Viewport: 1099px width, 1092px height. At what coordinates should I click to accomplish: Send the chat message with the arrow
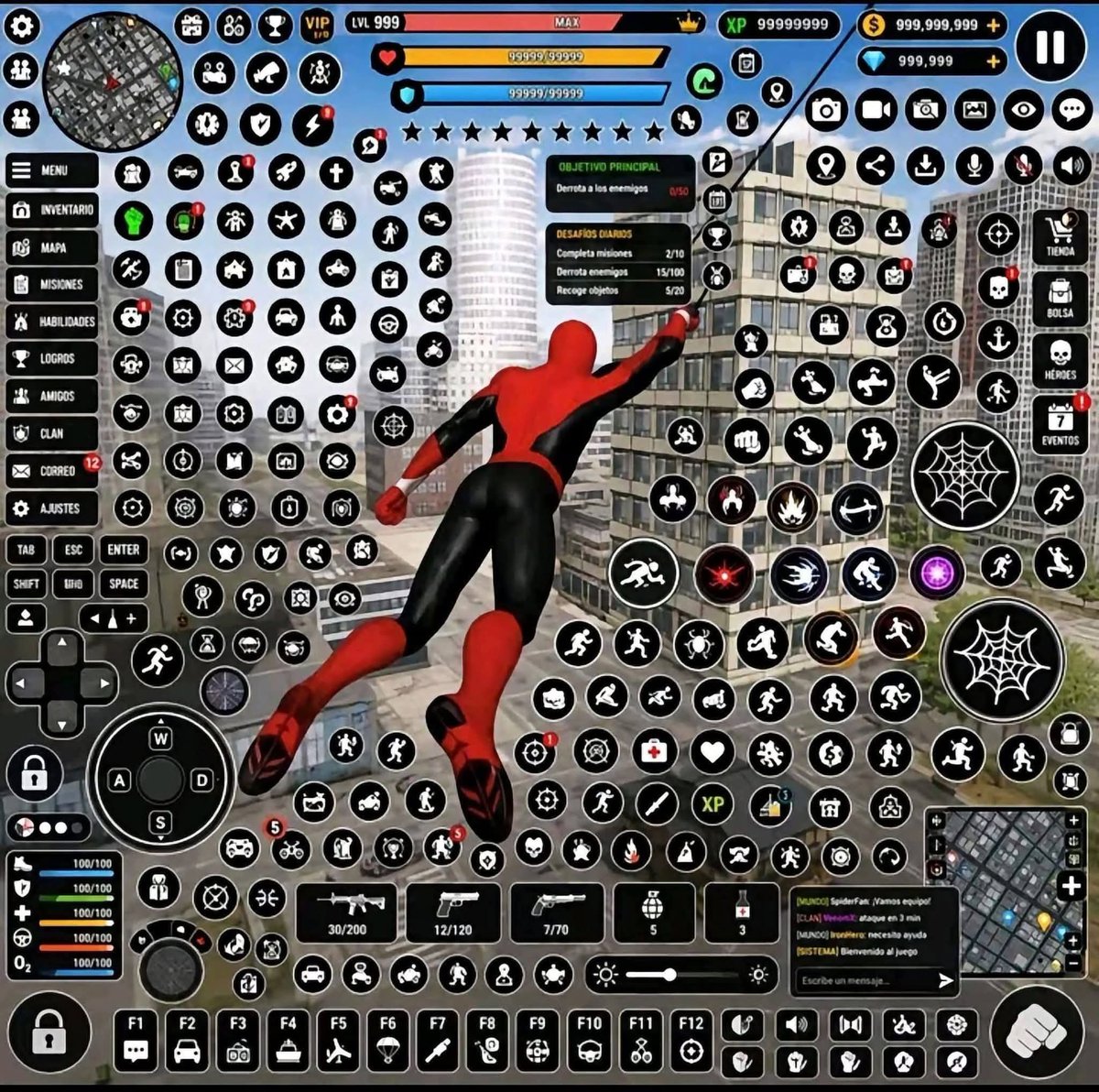tap(945, 980)
